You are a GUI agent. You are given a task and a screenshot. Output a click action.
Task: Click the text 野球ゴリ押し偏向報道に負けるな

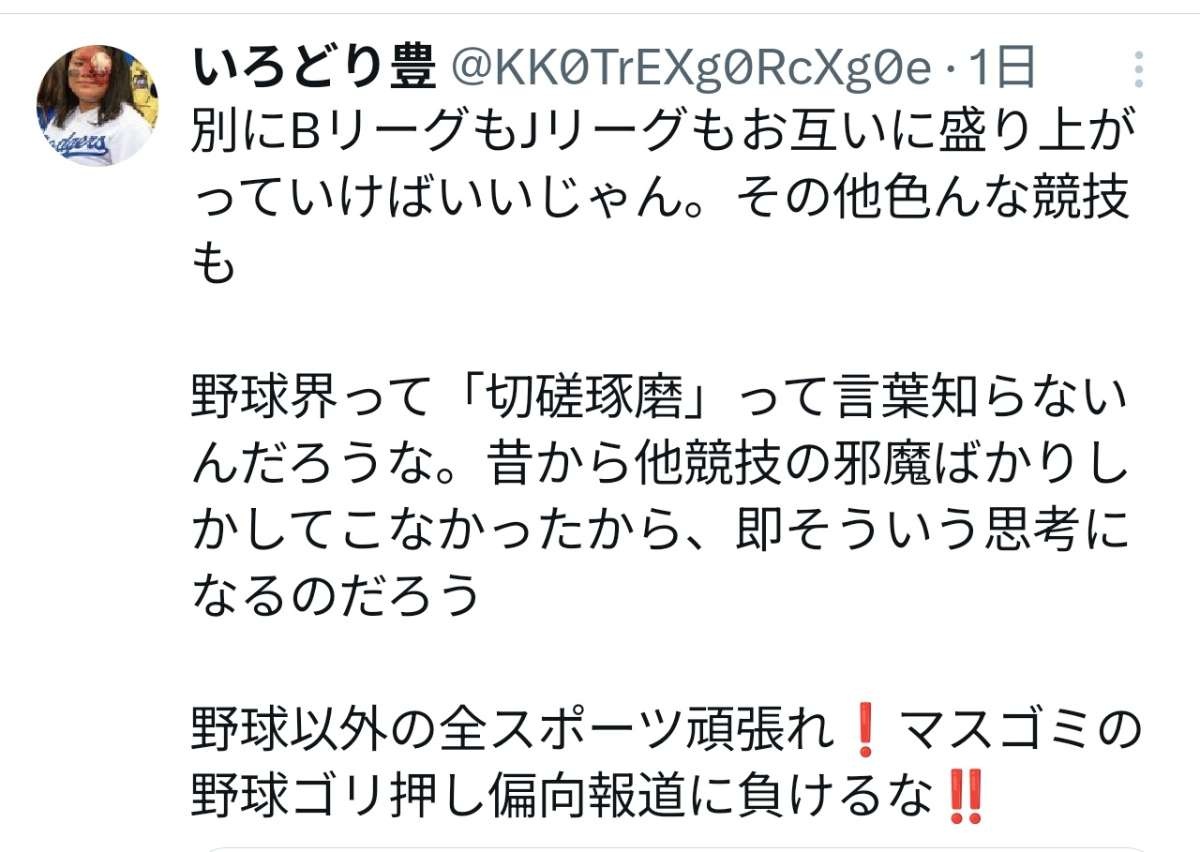click(x=565, y=798)
